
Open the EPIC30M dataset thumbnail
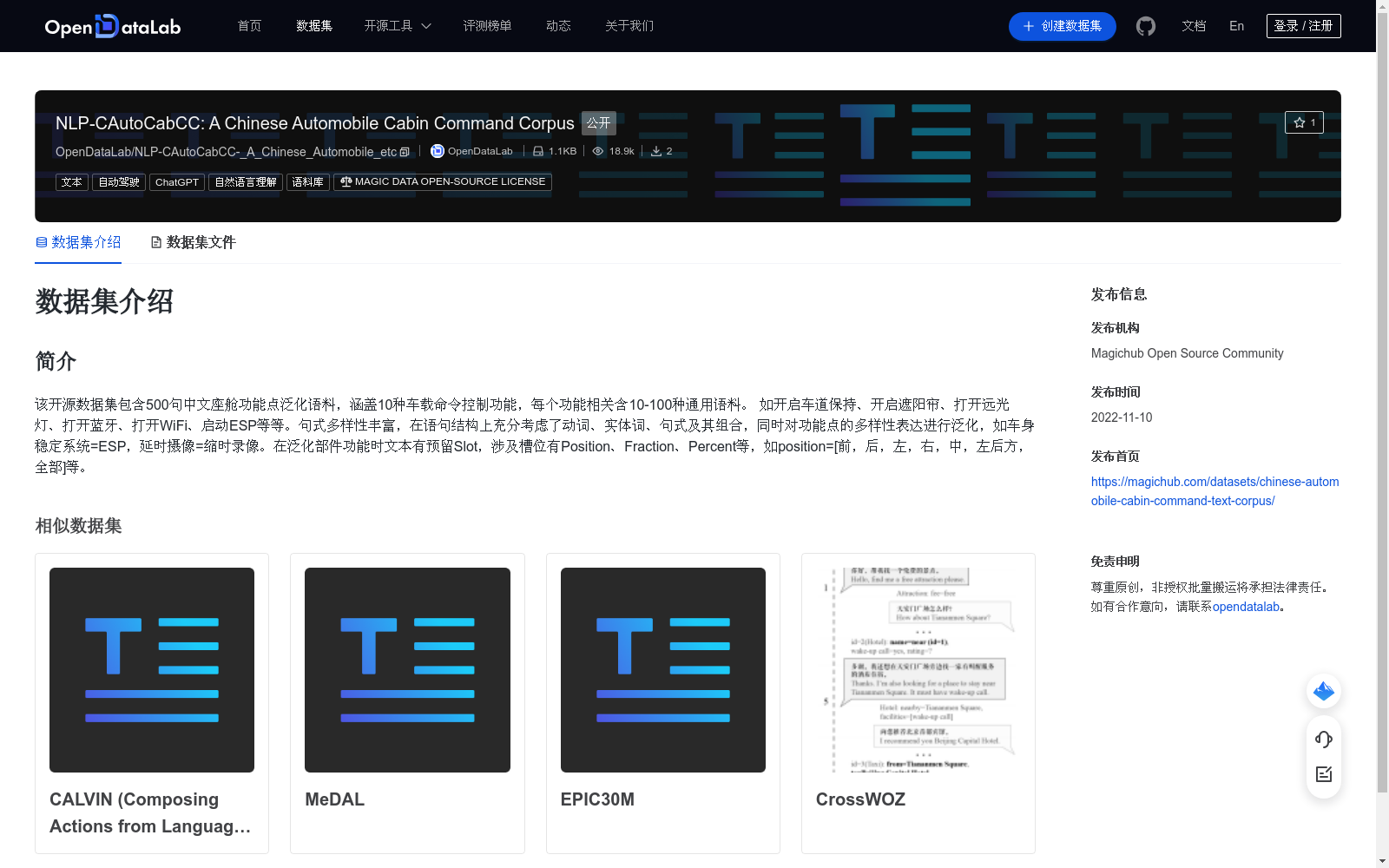[663, 670]
